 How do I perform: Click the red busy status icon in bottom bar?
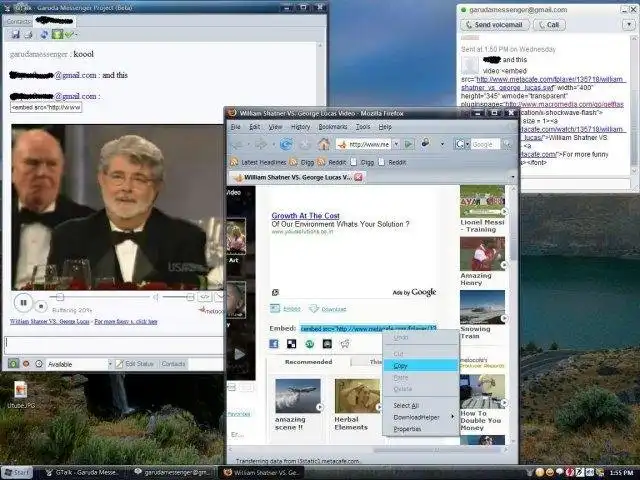(26, 363)
